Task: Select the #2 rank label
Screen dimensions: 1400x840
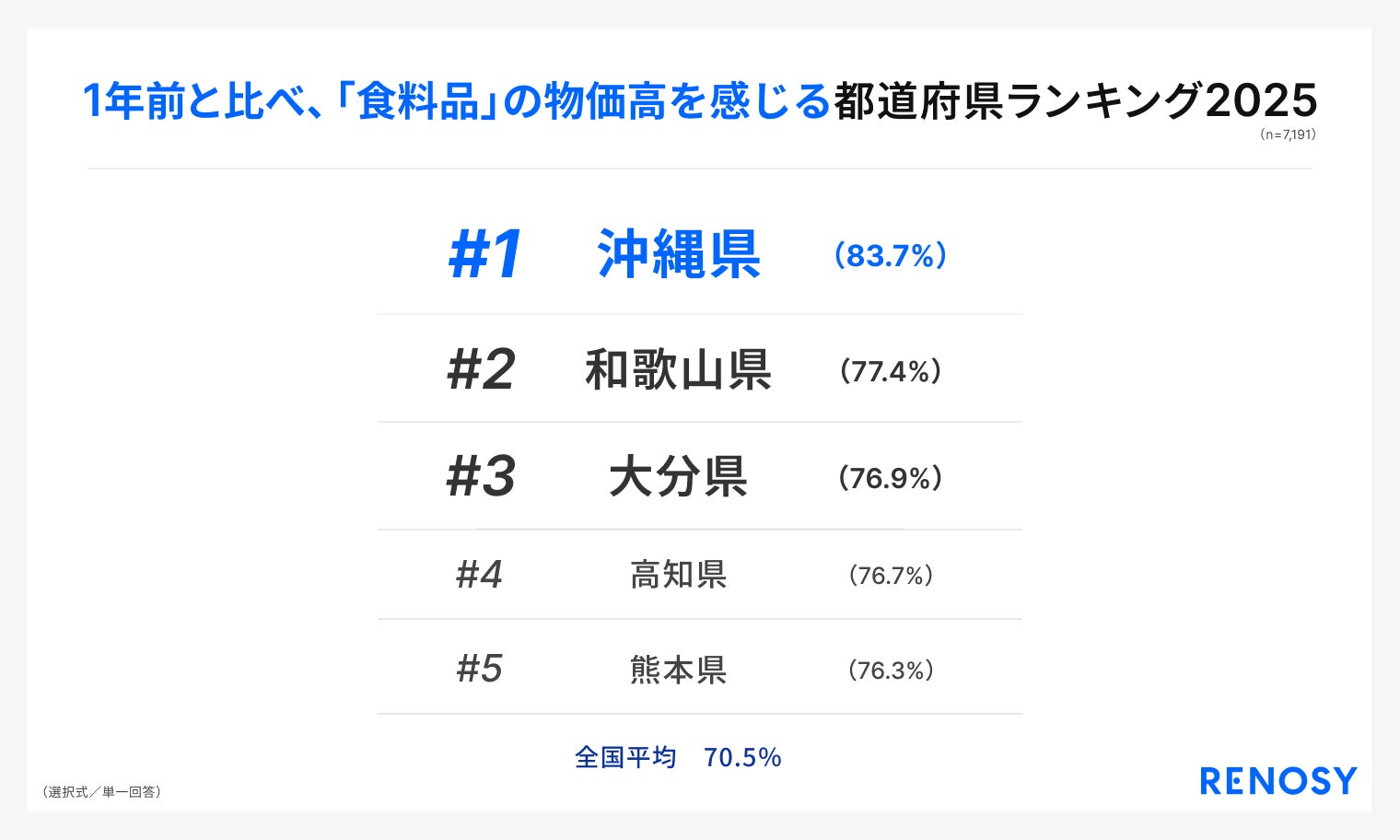Action: click(x=481, y=370)
